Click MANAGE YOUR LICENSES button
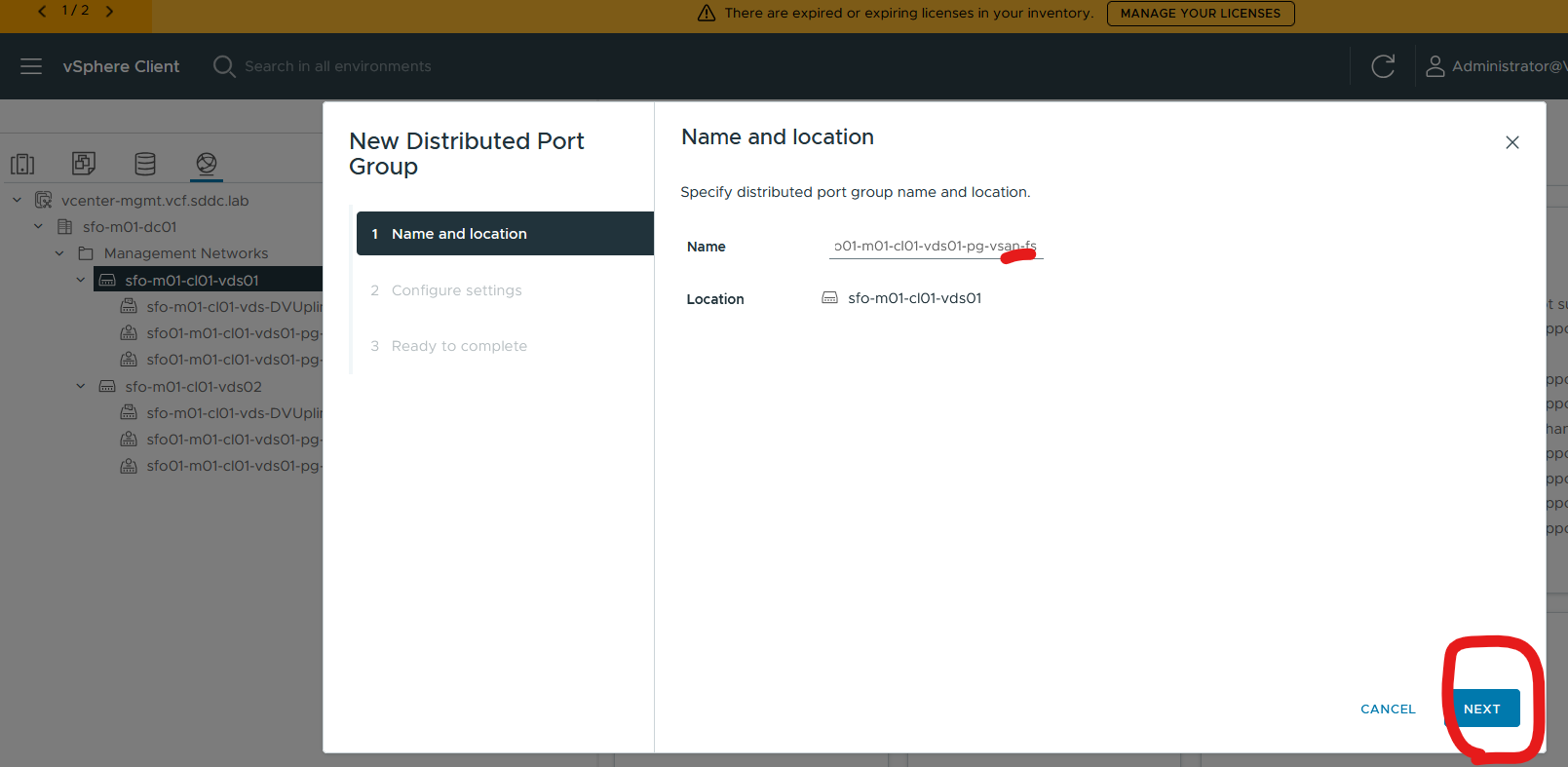 1200,14
